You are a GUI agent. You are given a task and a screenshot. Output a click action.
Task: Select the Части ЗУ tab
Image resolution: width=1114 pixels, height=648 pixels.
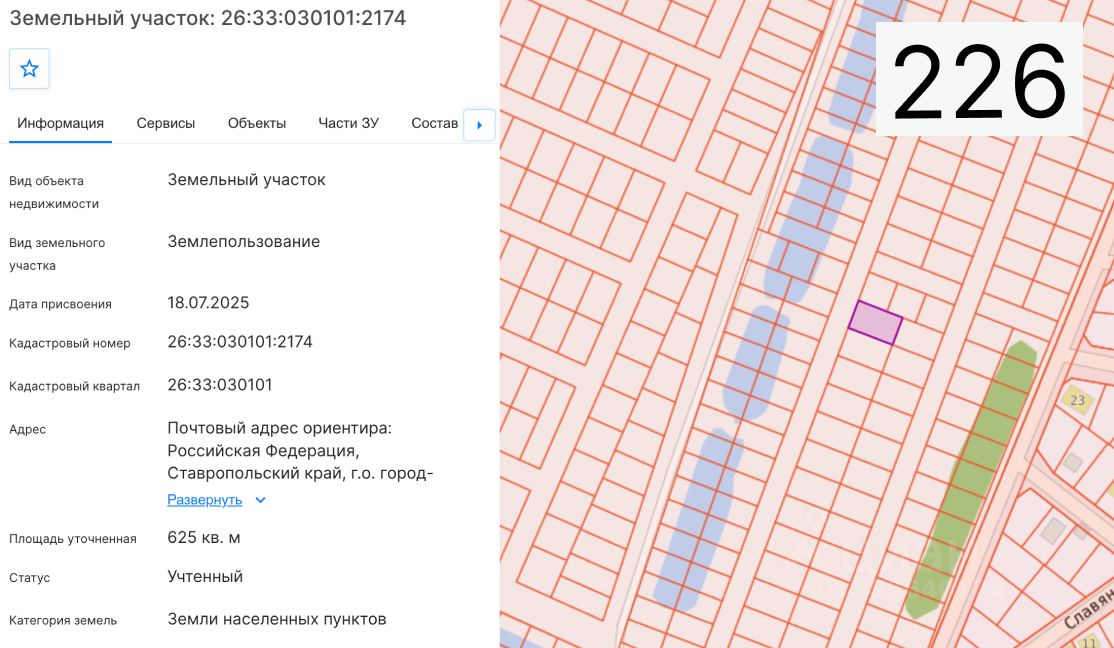[348, 124]
